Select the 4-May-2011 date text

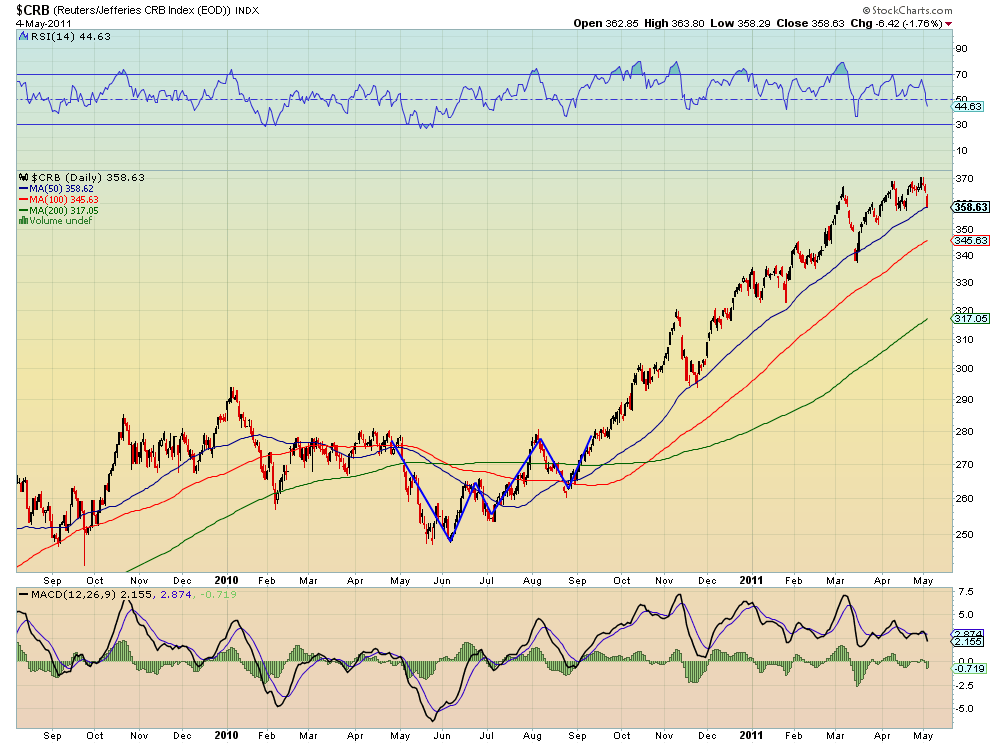point(44,23)
